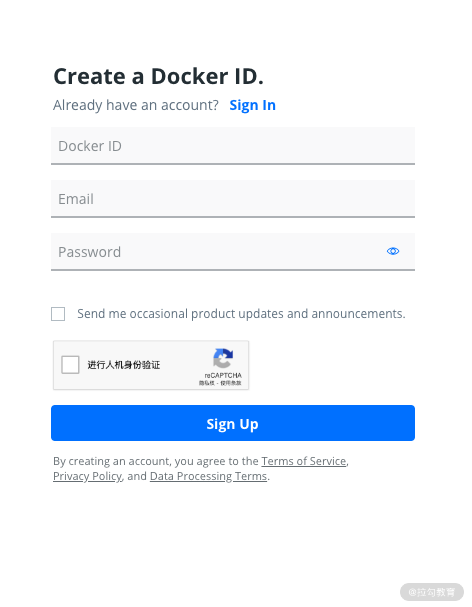Image resolution: width=472 pixels, height=607 pixels.
Task: Click the reCAPTCHA privacy link 隐私权
Action: 206,383
